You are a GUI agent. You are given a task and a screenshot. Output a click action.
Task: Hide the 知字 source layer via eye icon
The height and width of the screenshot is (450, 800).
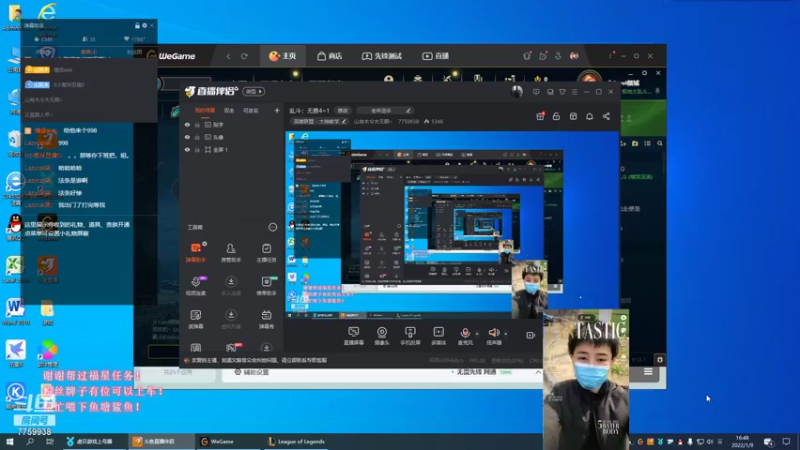[x=187, y=124]
